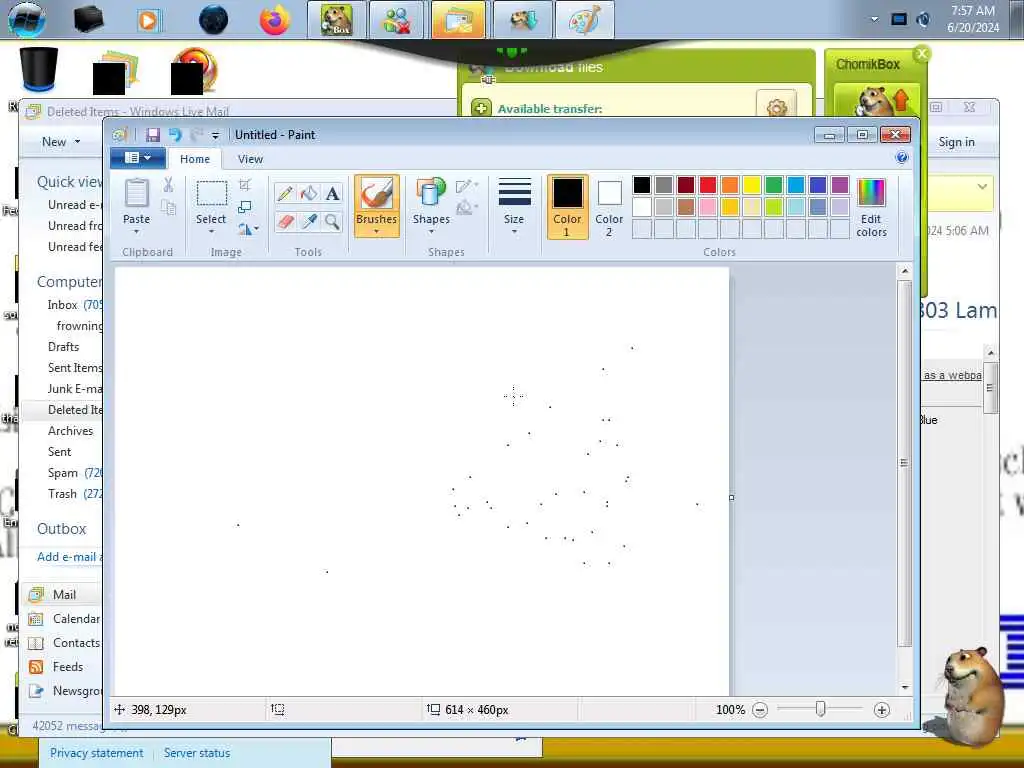
Task: Click the Feeds icon in Live Mail
Action: pyautogui.click(x=37, y=667)
